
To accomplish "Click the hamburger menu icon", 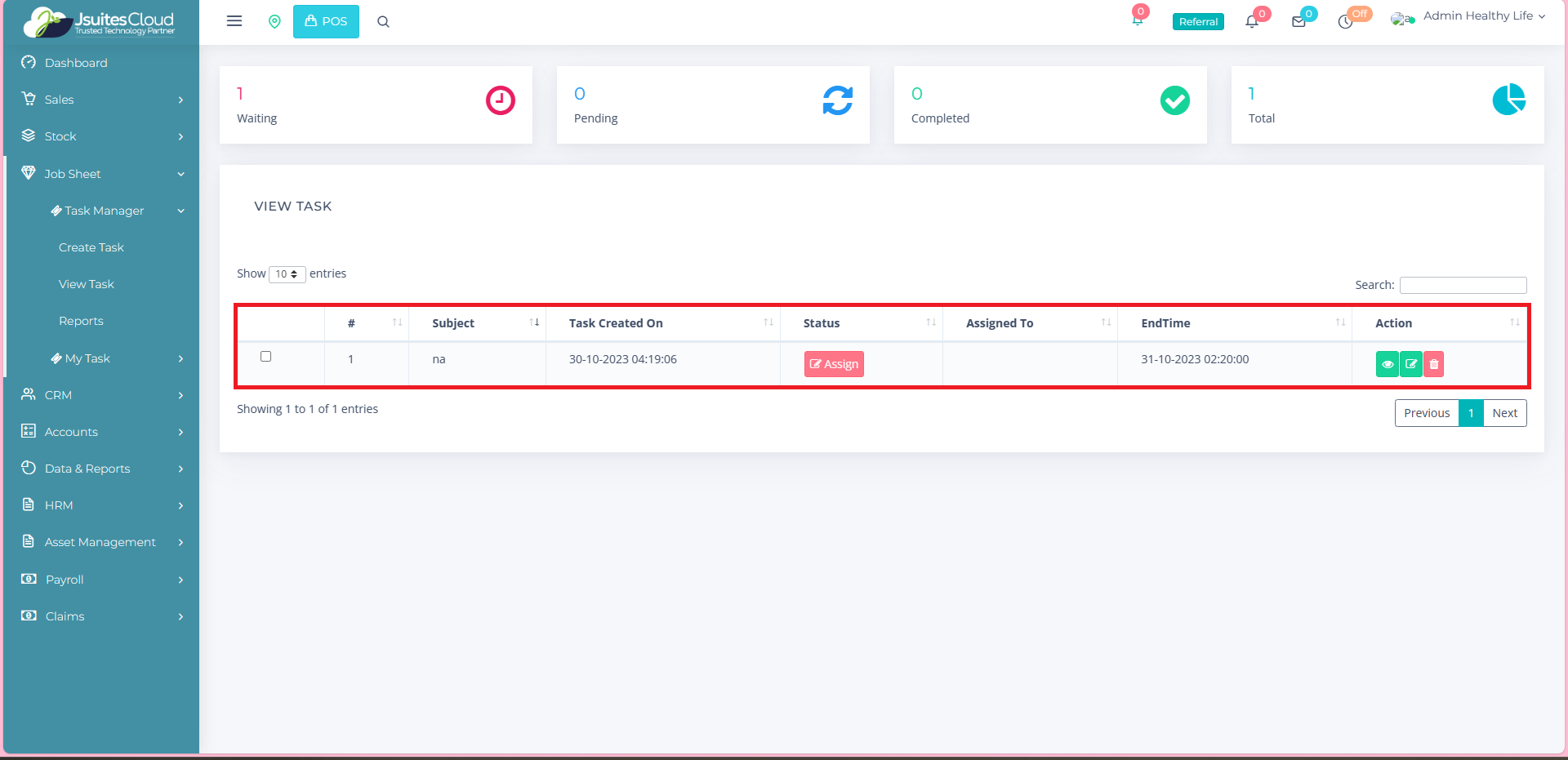I will (x=234, y=21).
